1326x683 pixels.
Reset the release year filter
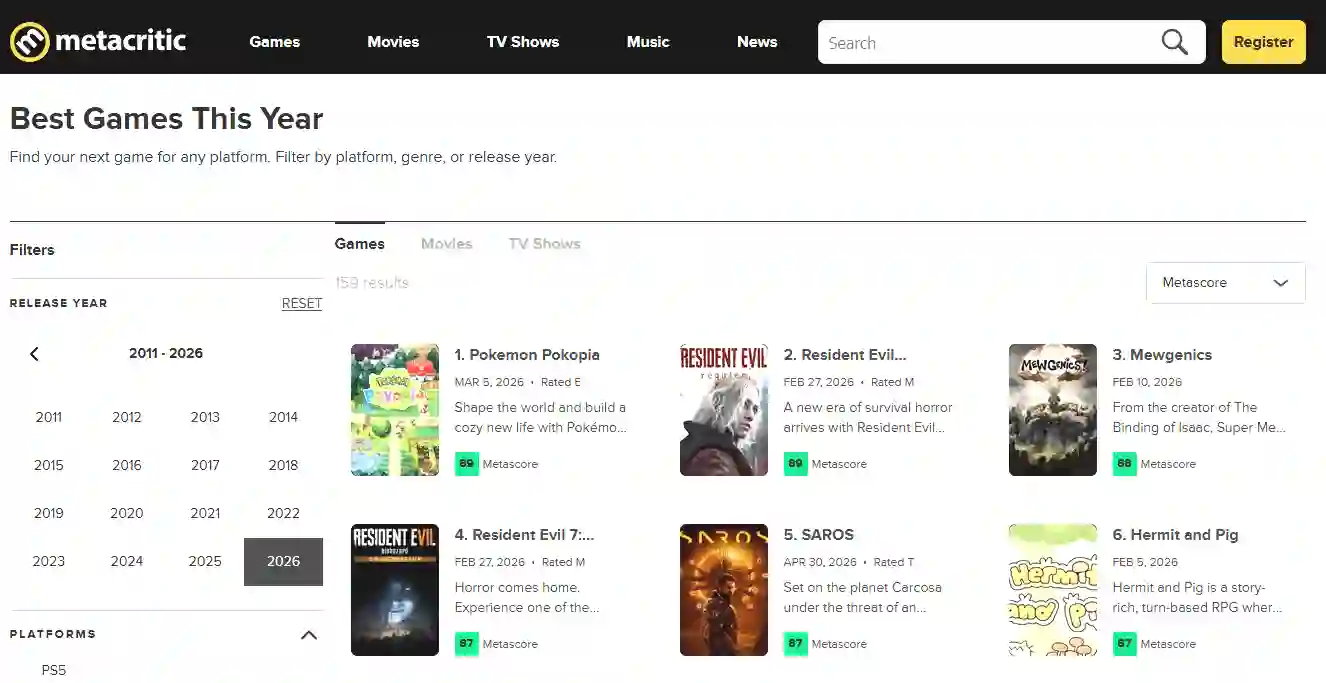coord(302,303)
